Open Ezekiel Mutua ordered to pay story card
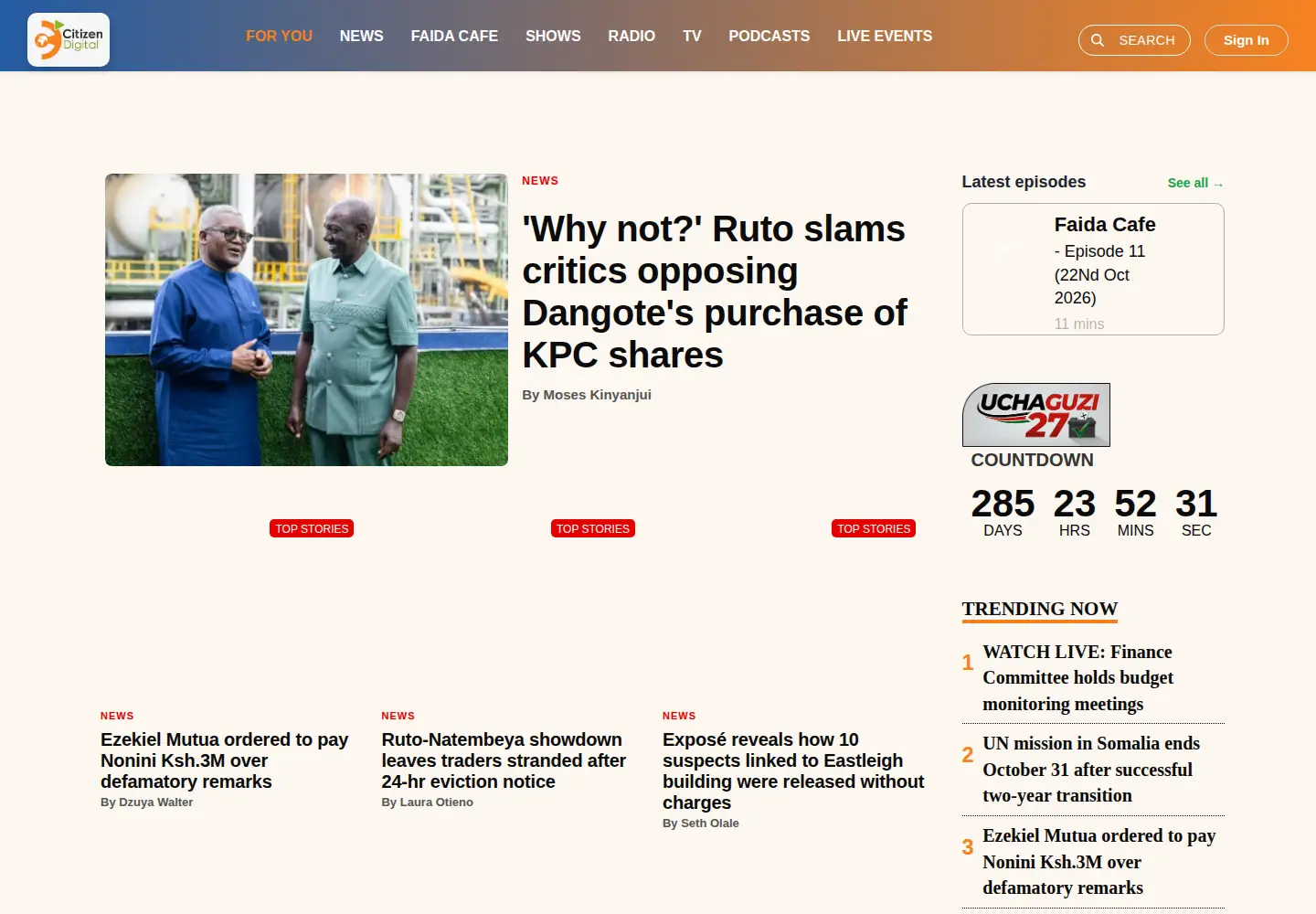The image size is (1316, 914). click(225, 760)
